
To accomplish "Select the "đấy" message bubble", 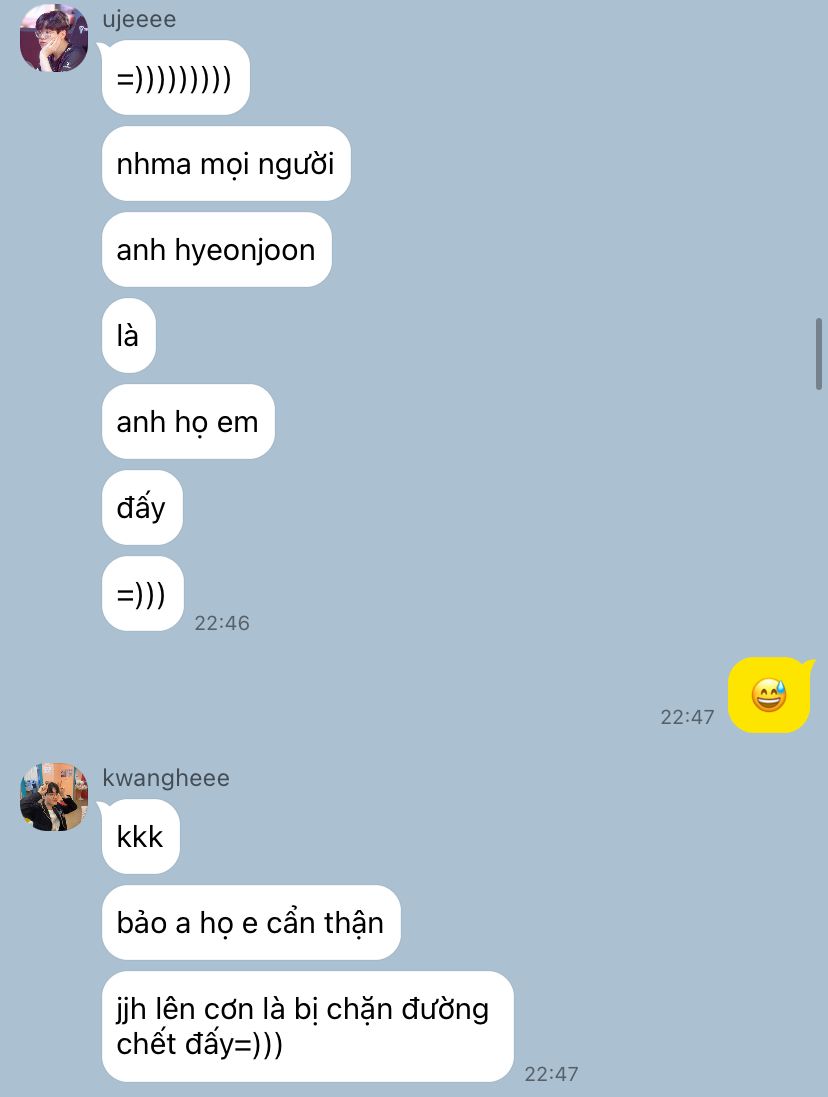I will 142,508.
